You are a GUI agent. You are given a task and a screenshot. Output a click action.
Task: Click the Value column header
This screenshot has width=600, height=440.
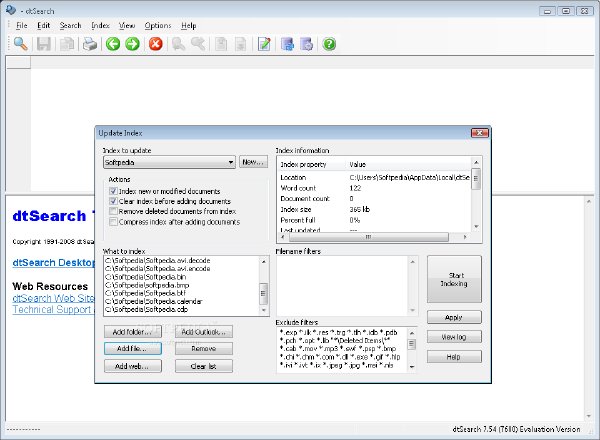coord(409,164)
